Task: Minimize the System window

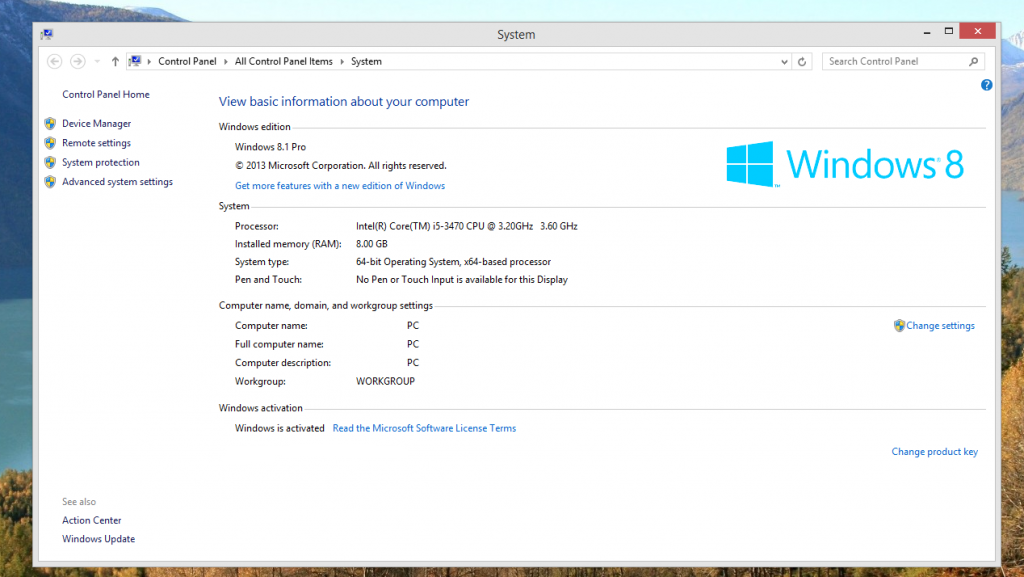Action: [927, 31]
